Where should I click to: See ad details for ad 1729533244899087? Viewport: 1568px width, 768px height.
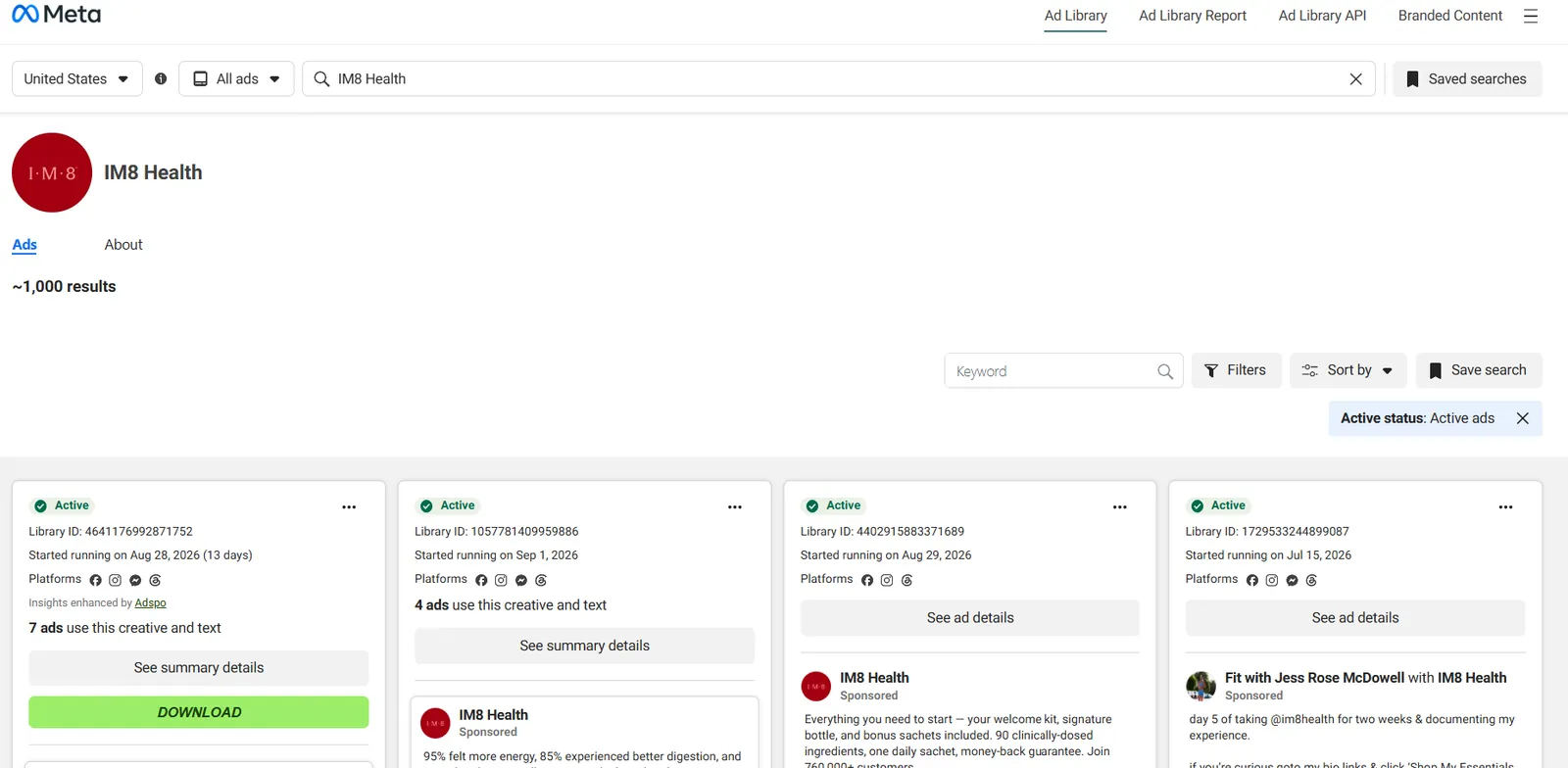pos(1355,618)
